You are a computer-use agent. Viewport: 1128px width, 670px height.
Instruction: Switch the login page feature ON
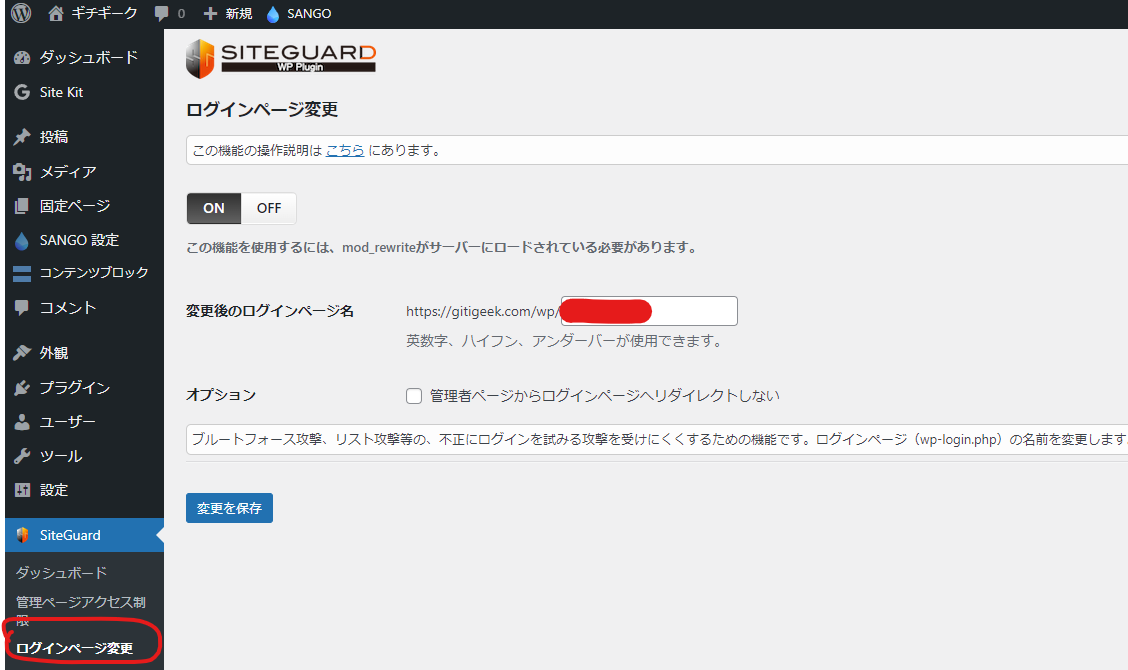[x=214, y=208]
